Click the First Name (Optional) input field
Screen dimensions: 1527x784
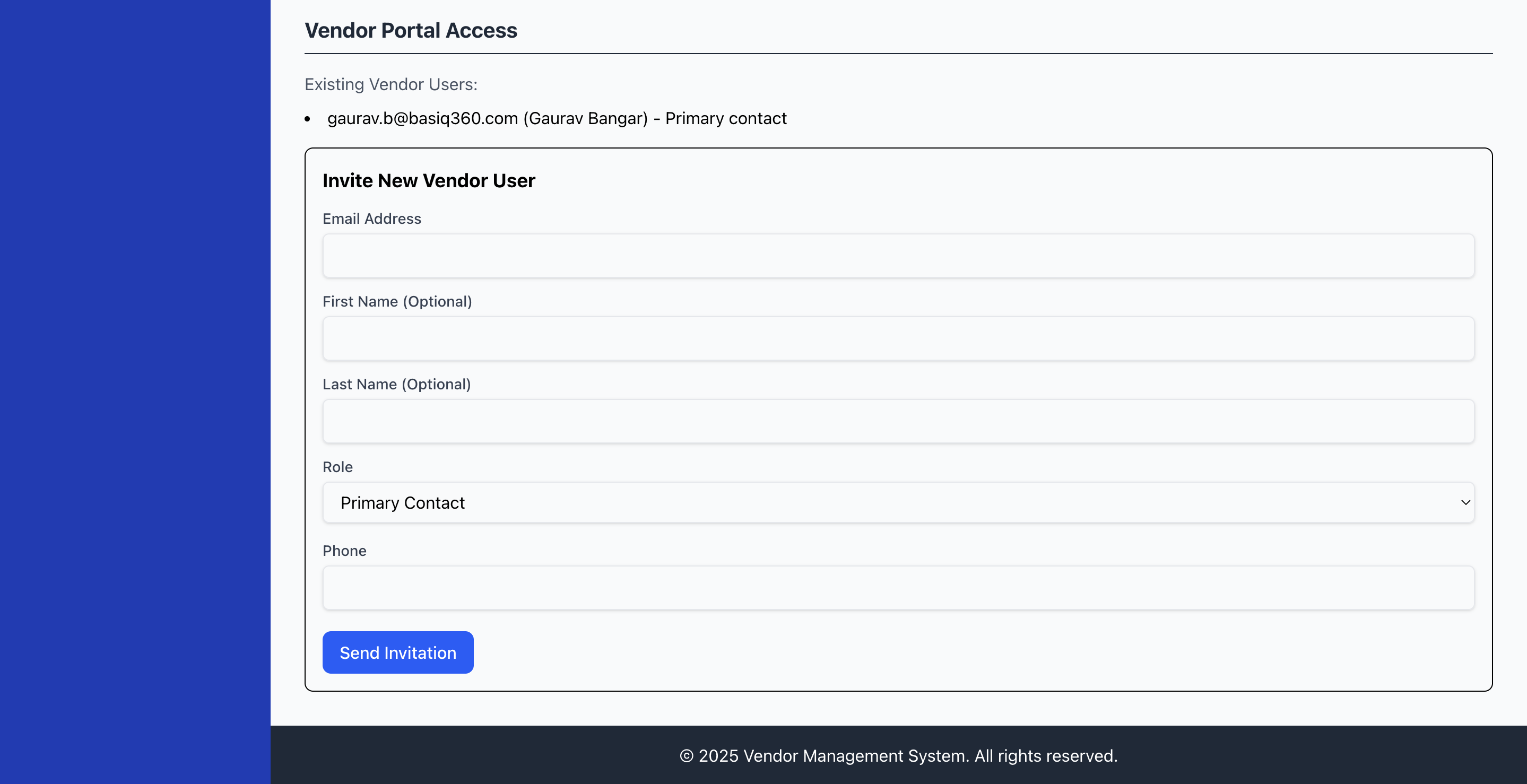pyautogui.click(x=898, y=339)
